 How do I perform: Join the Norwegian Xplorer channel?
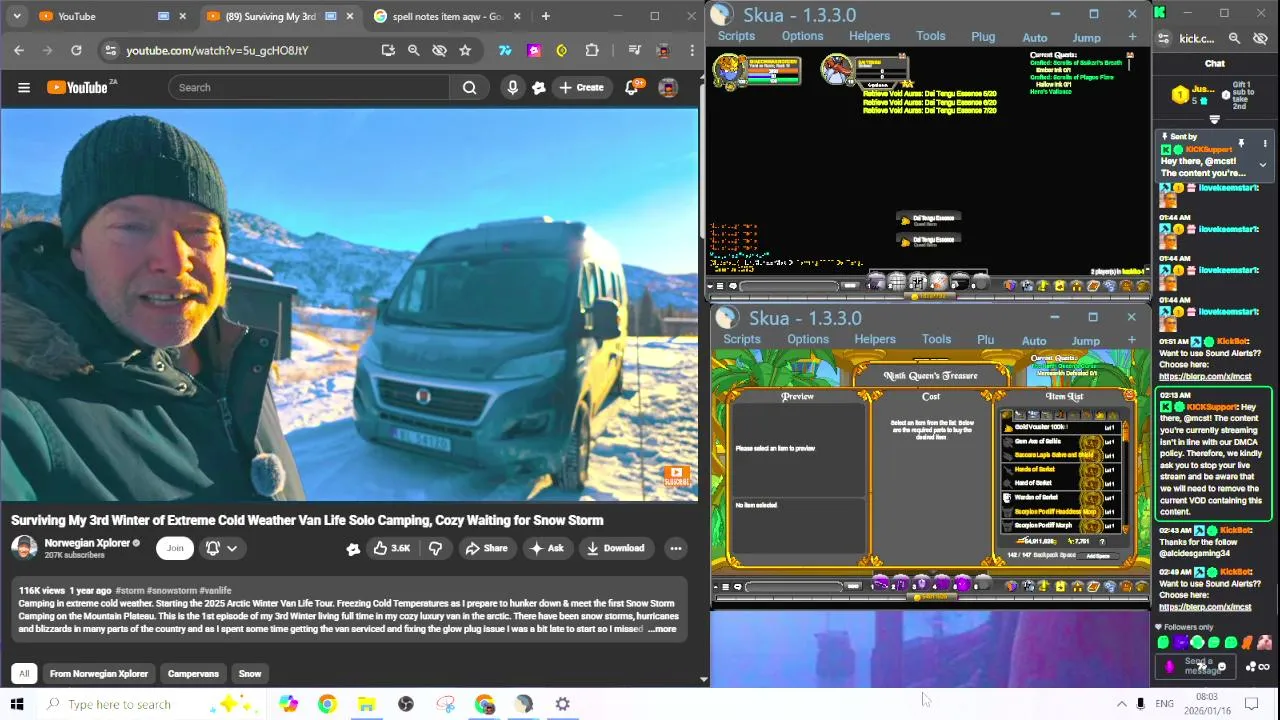point(175,548)
